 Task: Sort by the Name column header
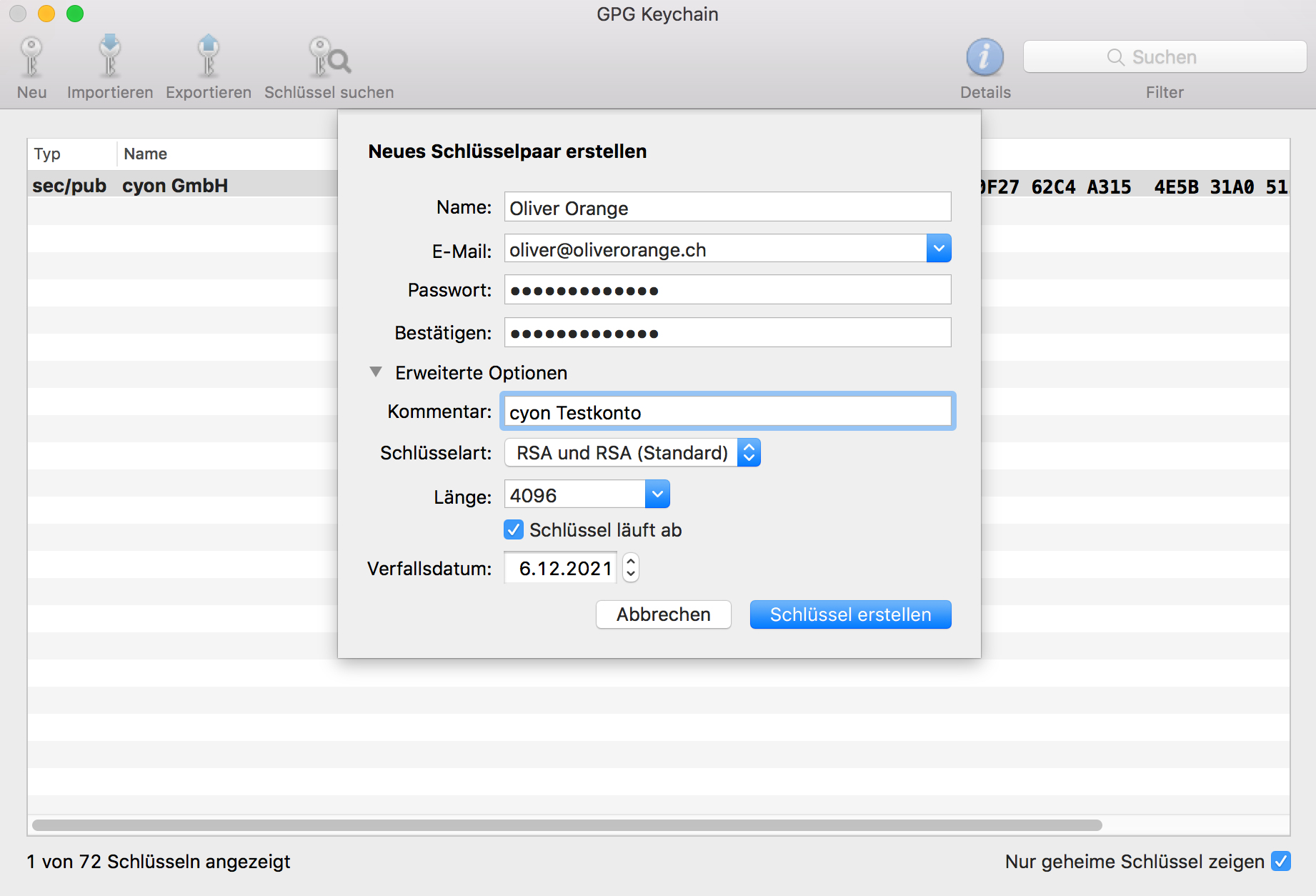tap(145, 154)
